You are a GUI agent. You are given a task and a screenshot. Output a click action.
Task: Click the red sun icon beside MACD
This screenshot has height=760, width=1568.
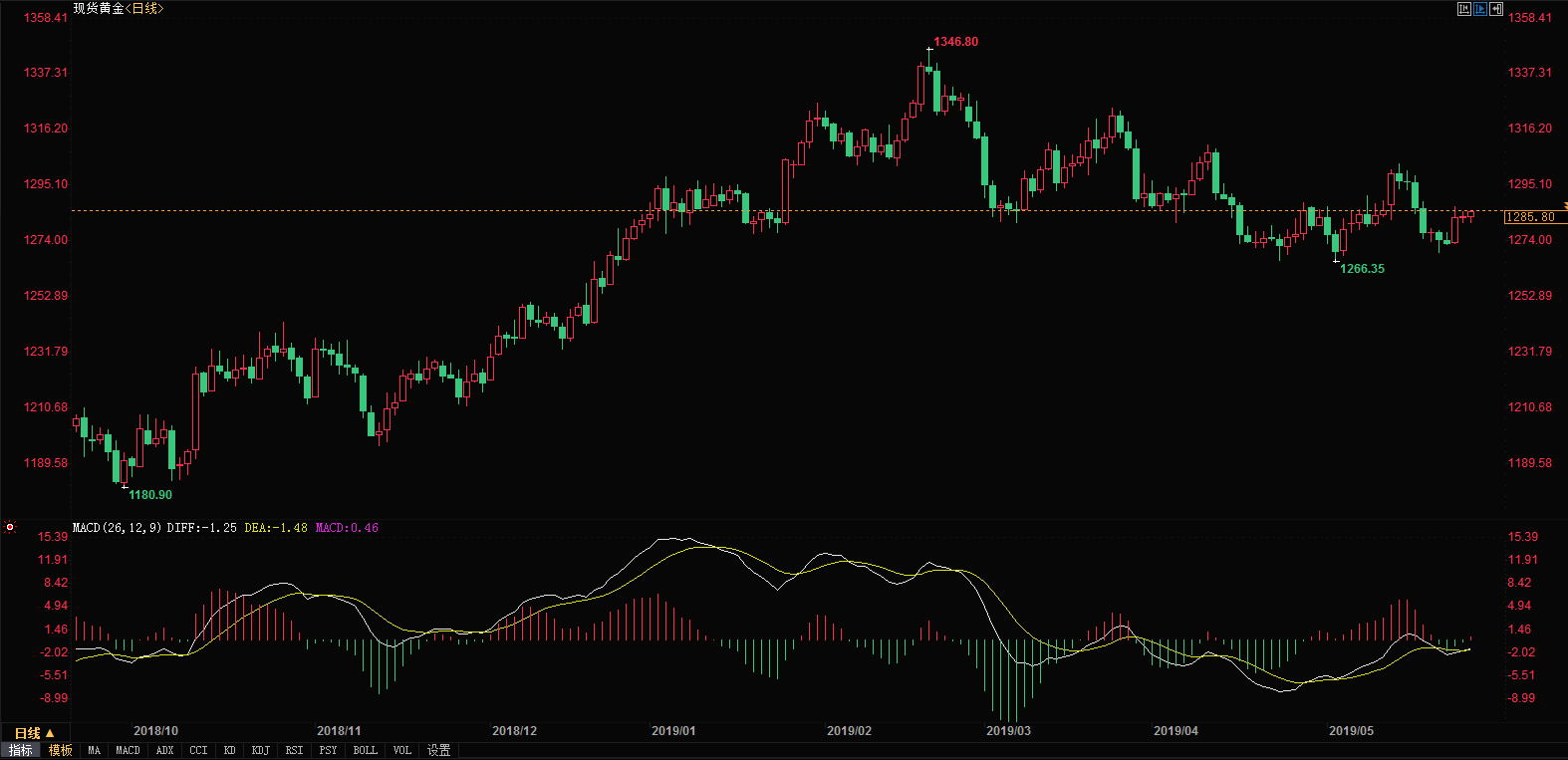point(10,527)
